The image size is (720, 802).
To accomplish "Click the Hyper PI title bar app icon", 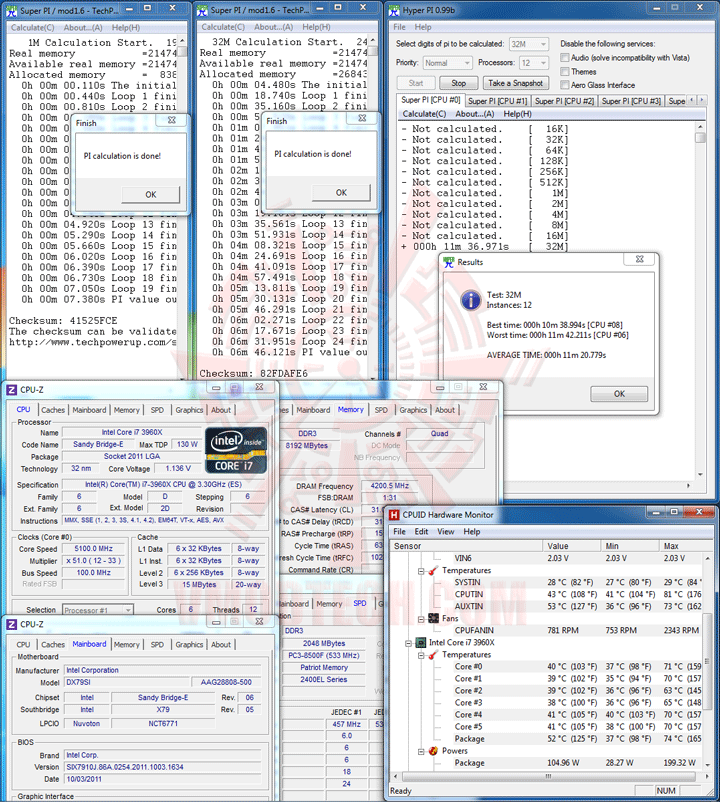I will point(394,10).
